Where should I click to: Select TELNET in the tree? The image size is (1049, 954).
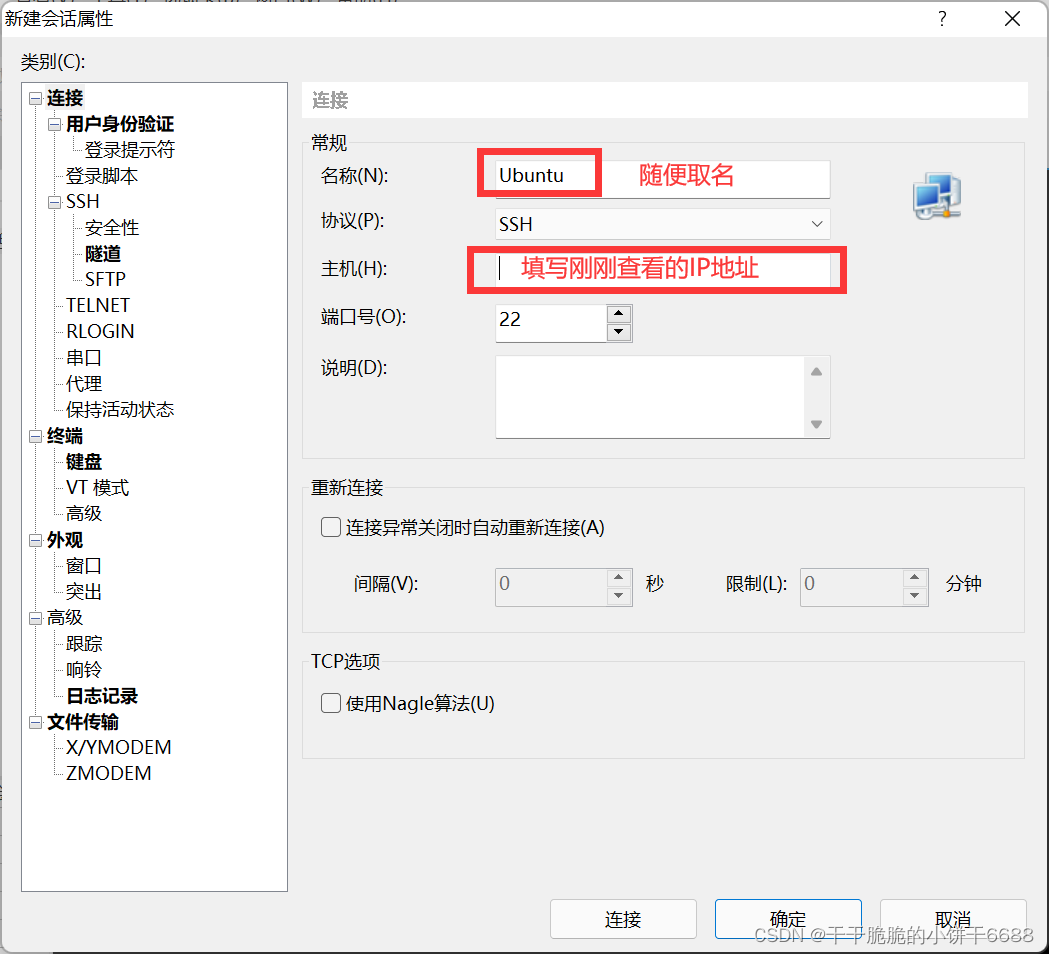coord(98,306)
